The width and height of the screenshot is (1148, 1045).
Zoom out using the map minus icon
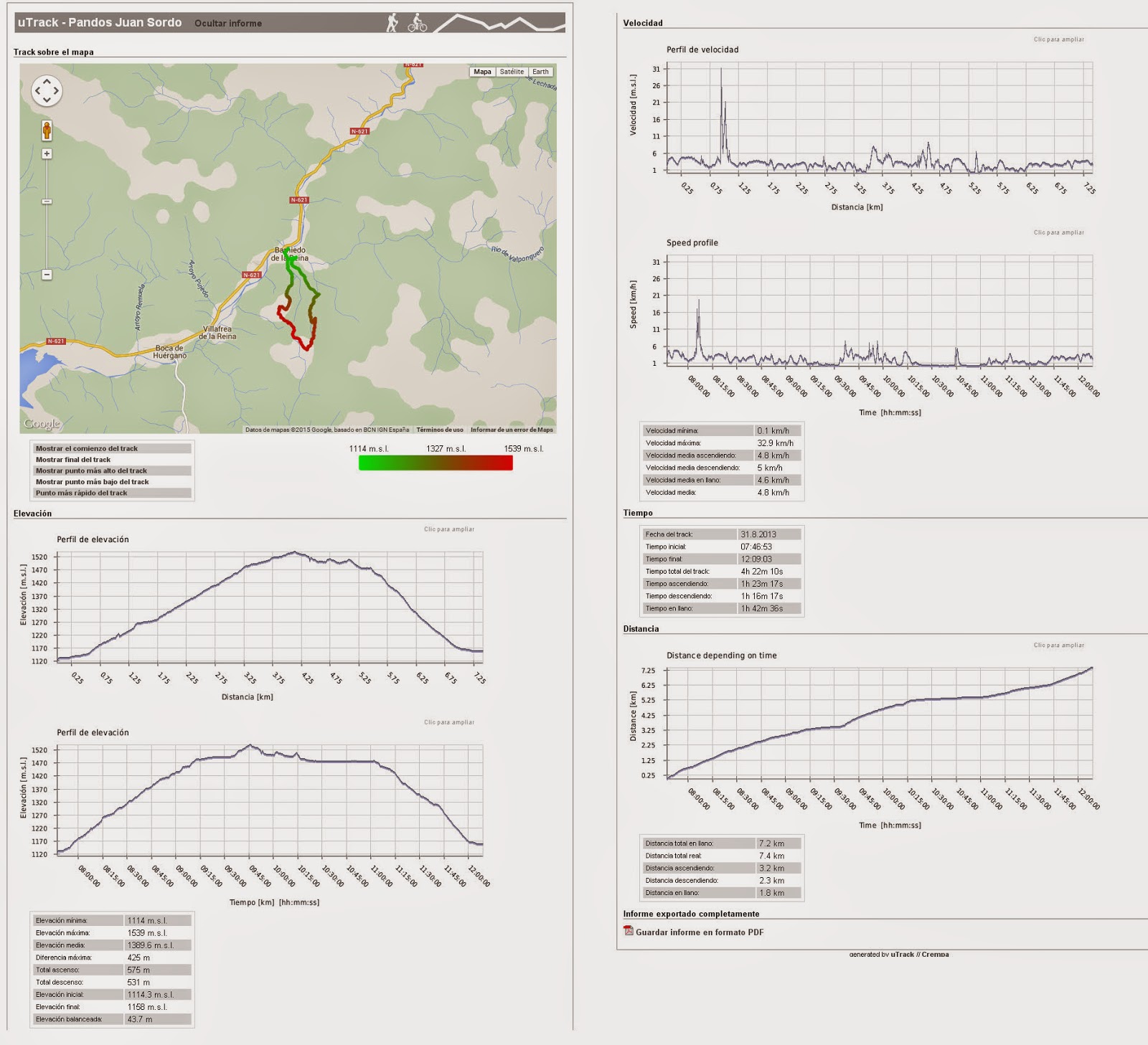tap(47, 275)
